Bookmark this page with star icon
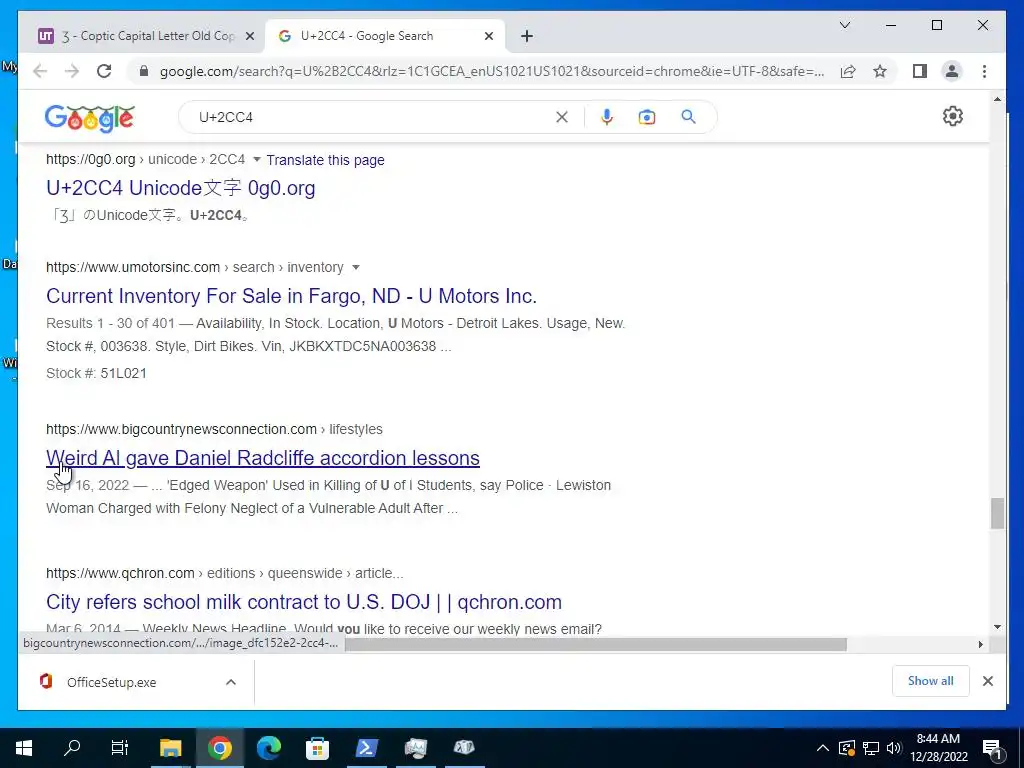Viewport: 1024px width, 768px height. click(880, 71)
